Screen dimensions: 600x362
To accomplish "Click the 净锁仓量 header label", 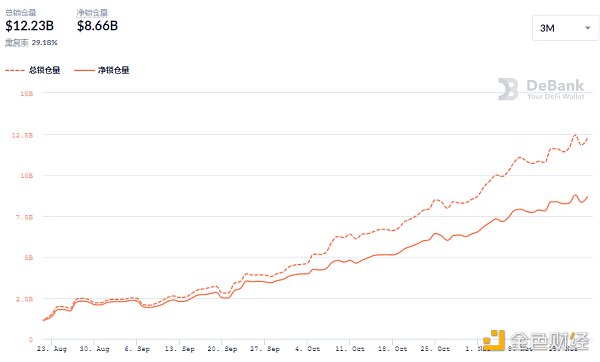I will point(92,13).
